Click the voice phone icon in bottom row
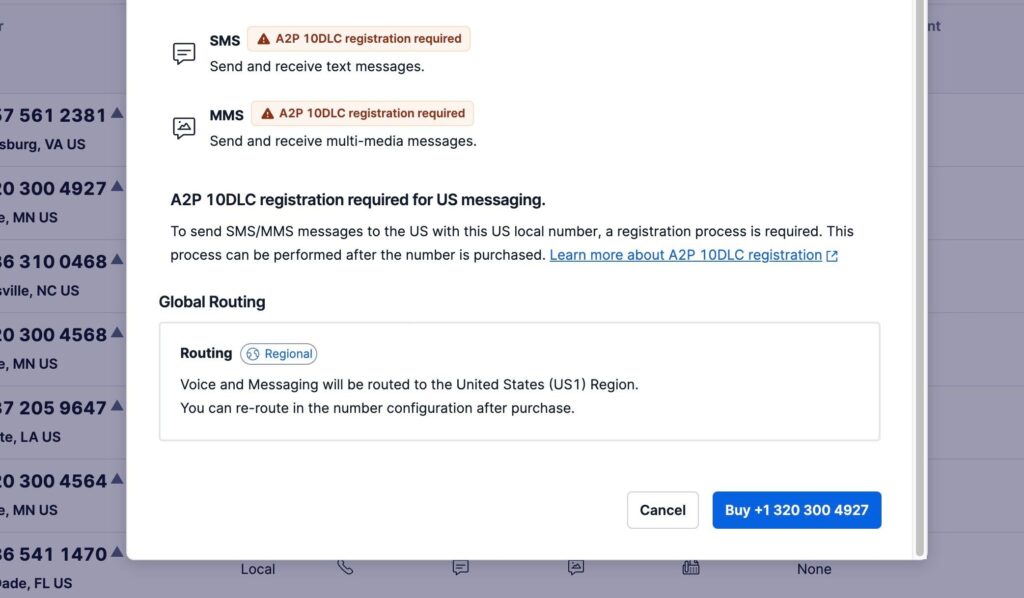 [345, 568]
